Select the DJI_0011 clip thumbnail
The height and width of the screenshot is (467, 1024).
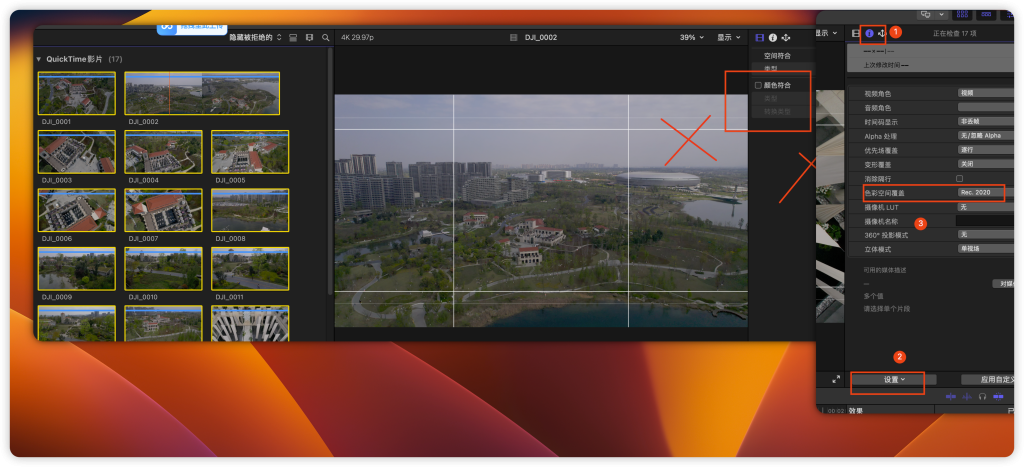pos(250,268)
